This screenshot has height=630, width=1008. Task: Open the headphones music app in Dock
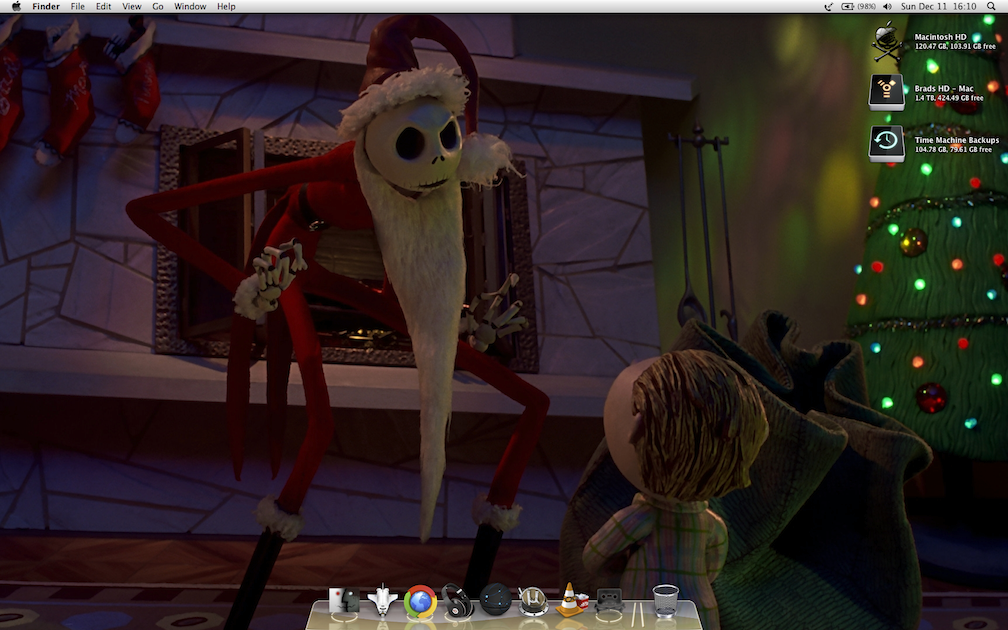(x=457, y=601)
